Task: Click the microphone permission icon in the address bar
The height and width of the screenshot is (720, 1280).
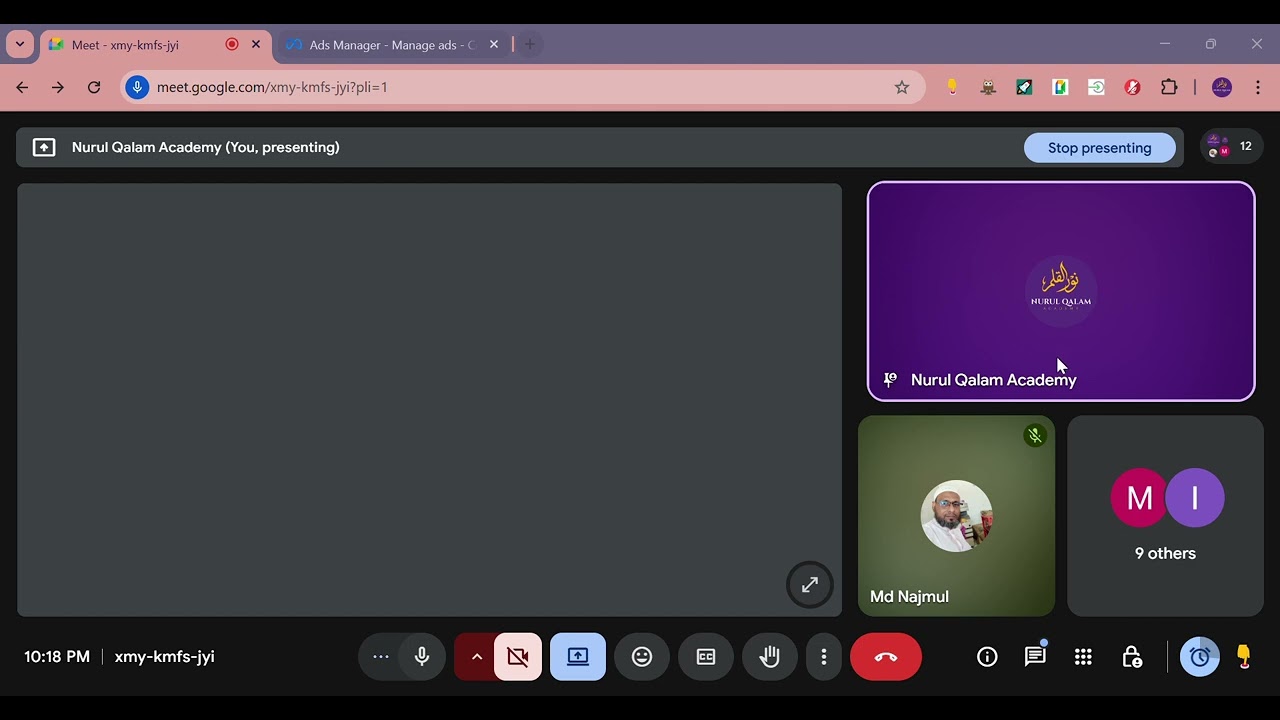Action: (x=138, y=87)
